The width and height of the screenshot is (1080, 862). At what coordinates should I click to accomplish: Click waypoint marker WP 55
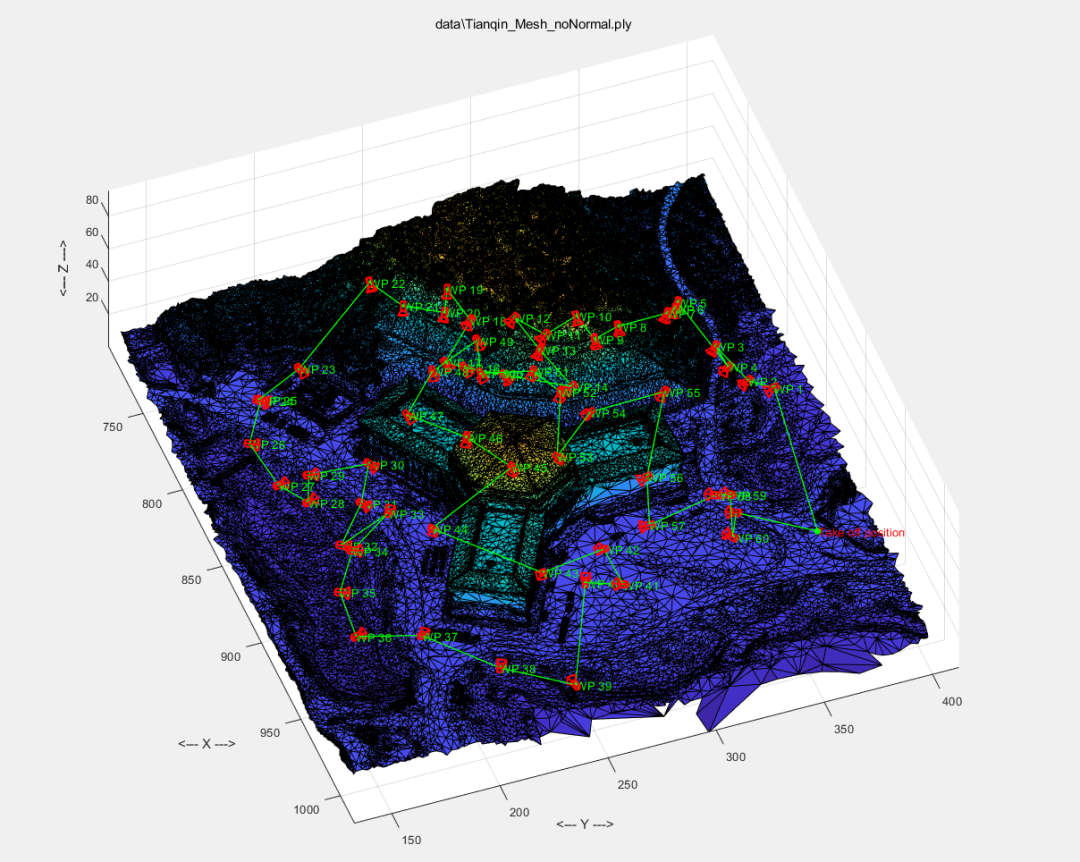[x=662, y=394]
